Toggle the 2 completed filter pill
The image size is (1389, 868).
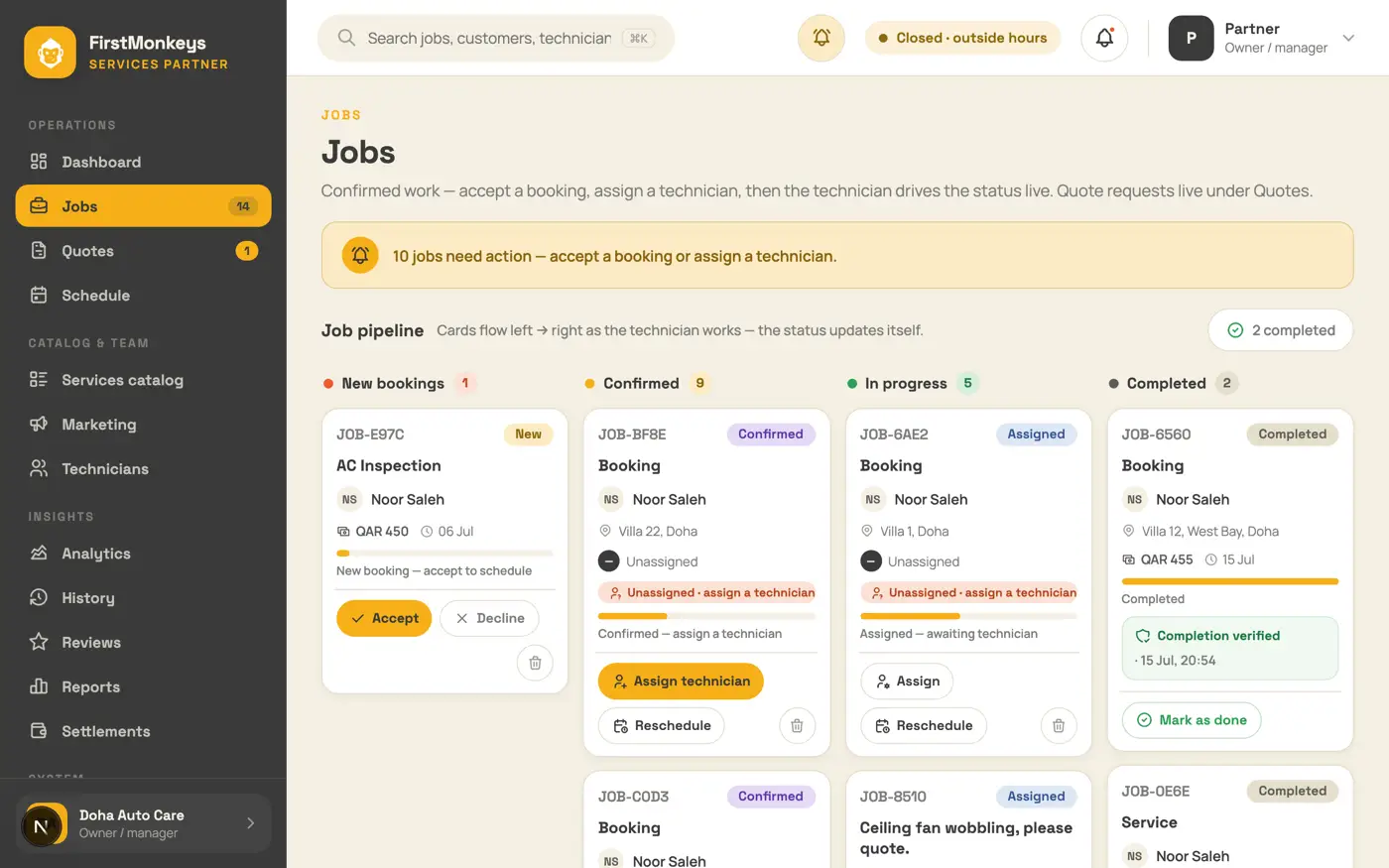click(x=1281, y=330)
